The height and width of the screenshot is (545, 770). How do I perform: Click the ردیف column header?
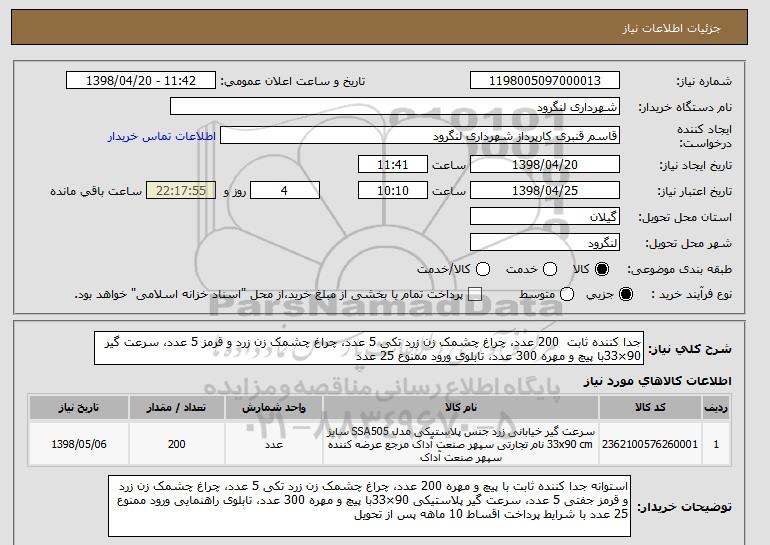click(x=716, y=408)
